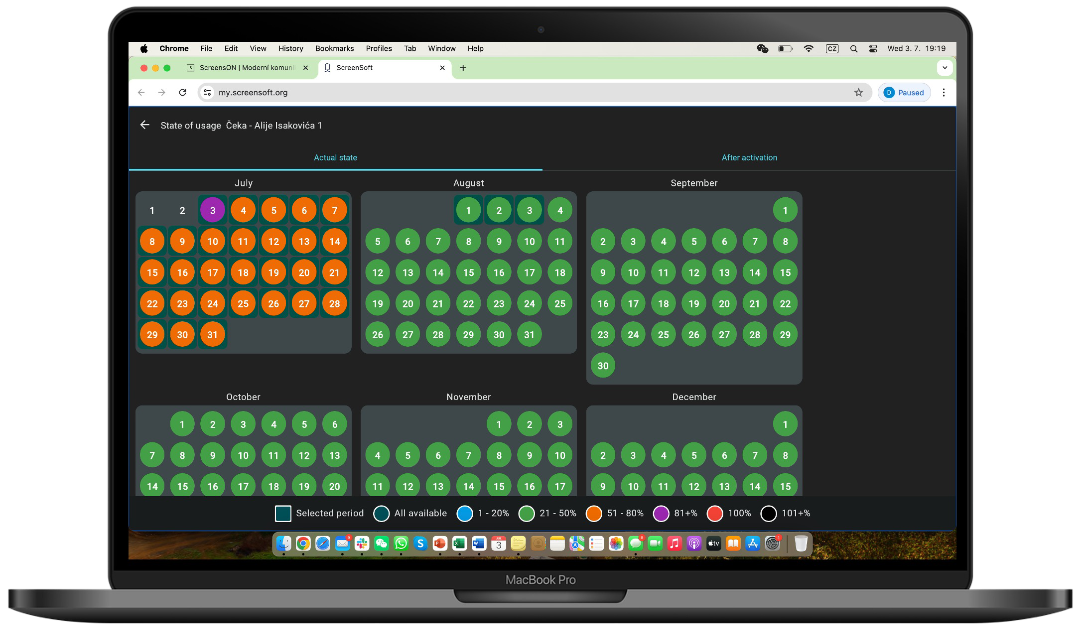The image size is (1080, 637).
Task: Click the back arrow beside State of usage
Action: click(145, 125)
